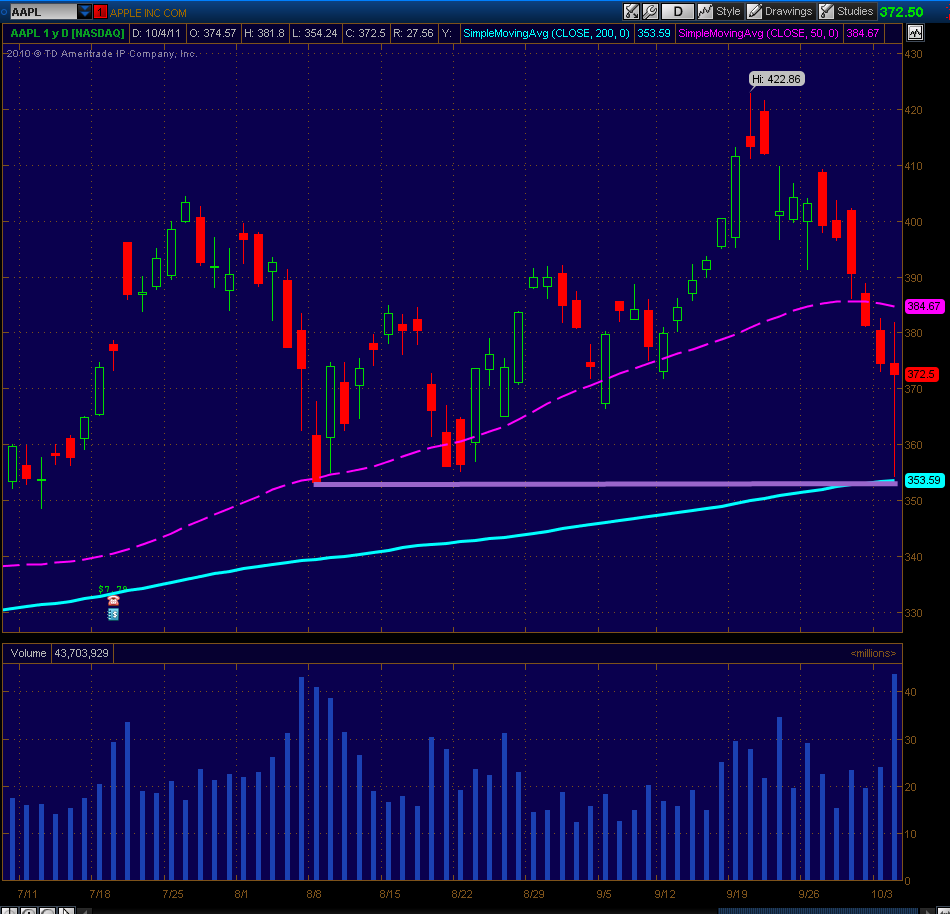Open the chart settings wrench icon
This screenshot has height=914, width=950.
point(650,12)
